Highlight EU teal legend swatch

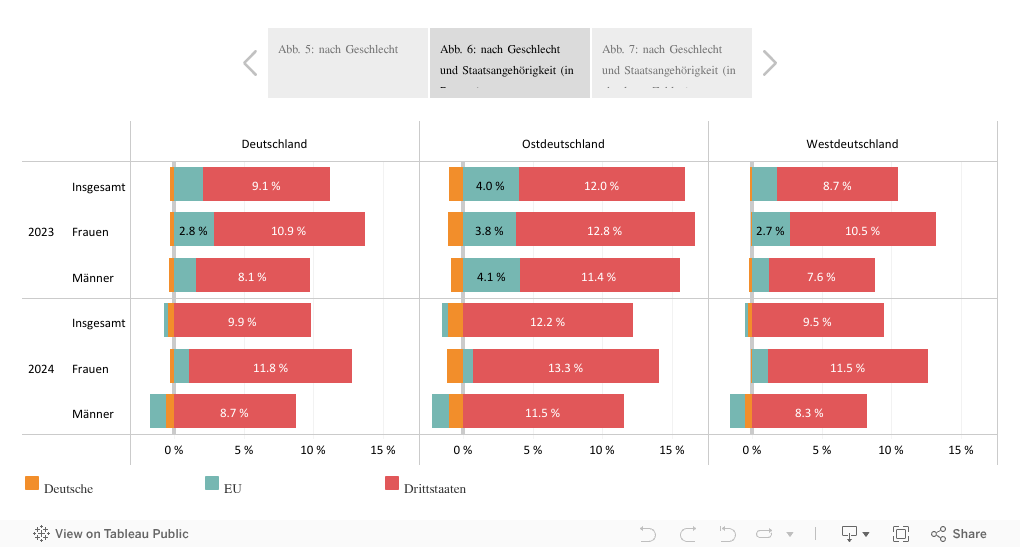coord(212,484)
